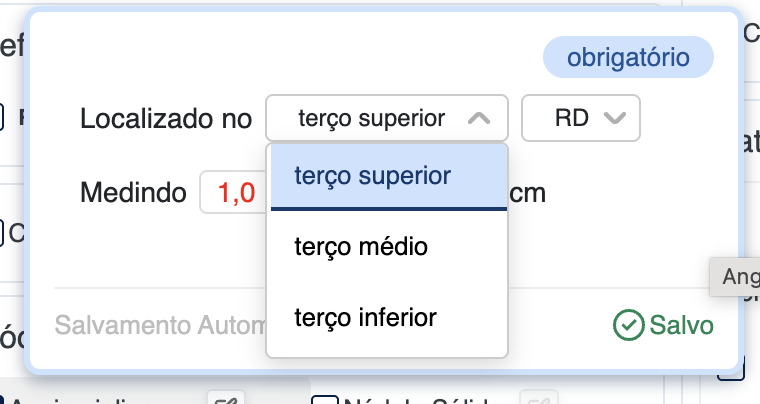
Task: Click the "Medindo" label
Action: [133, 193]
